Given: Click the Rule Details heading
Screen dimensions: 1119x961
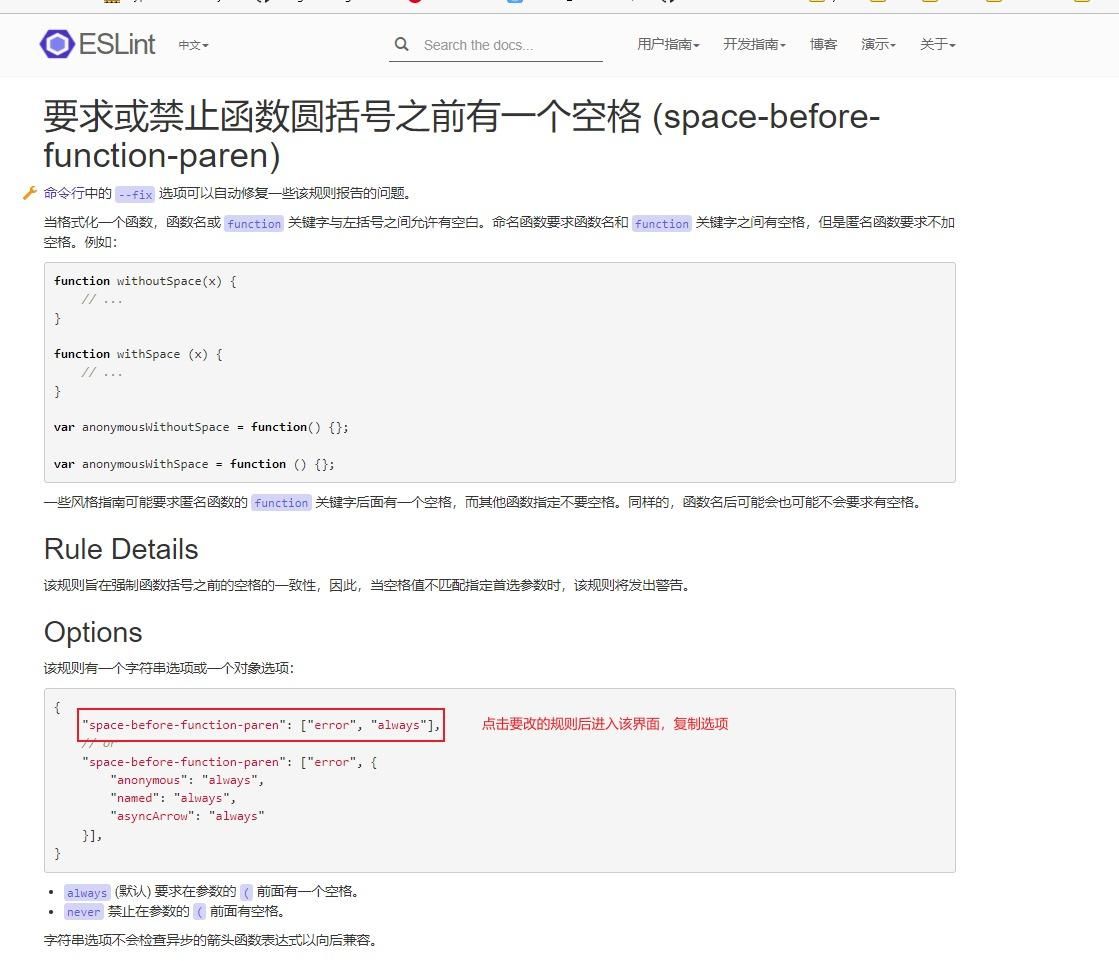Looking at the screenshot, I should (x=121, y=549).
